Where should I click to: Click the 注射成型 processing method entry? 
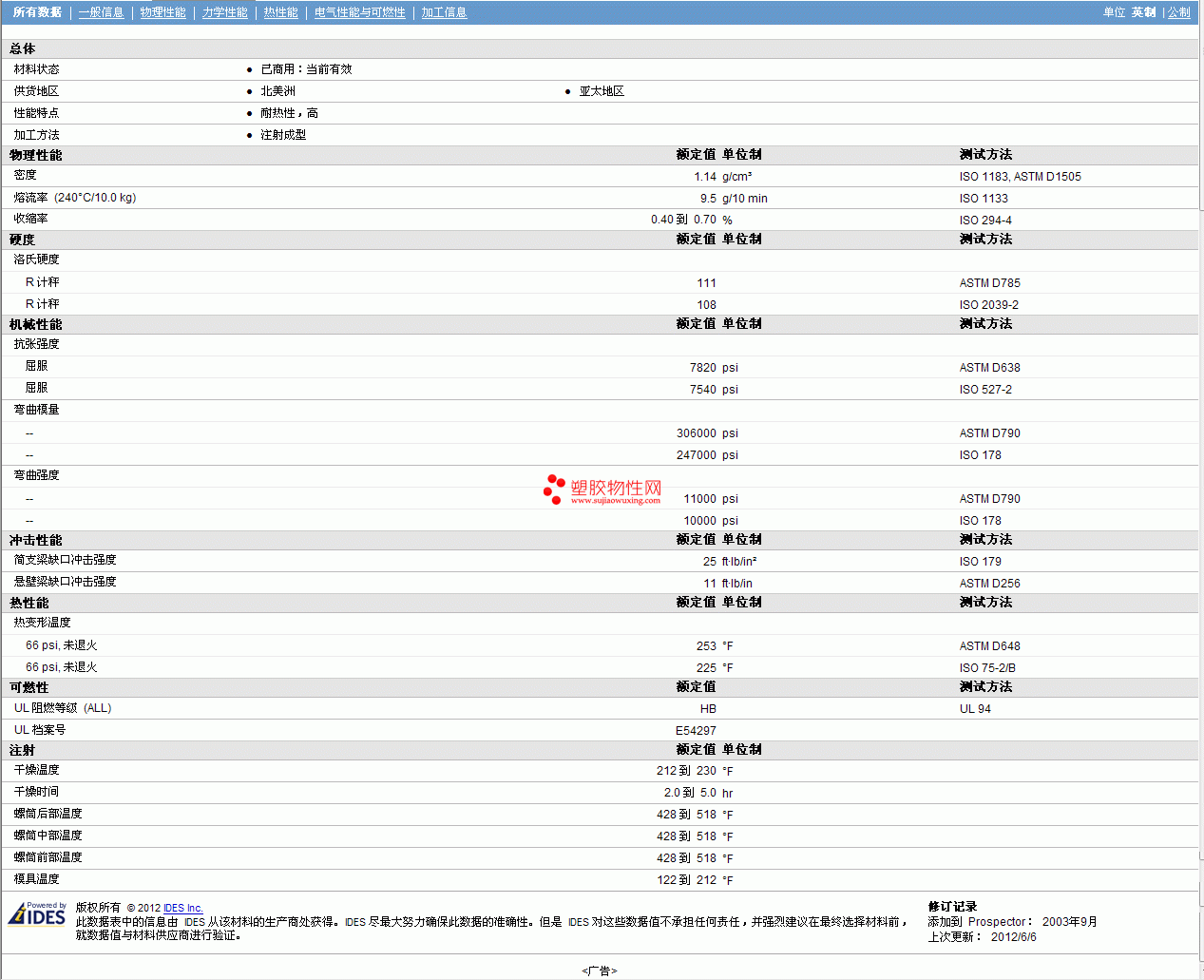point(283,135)
